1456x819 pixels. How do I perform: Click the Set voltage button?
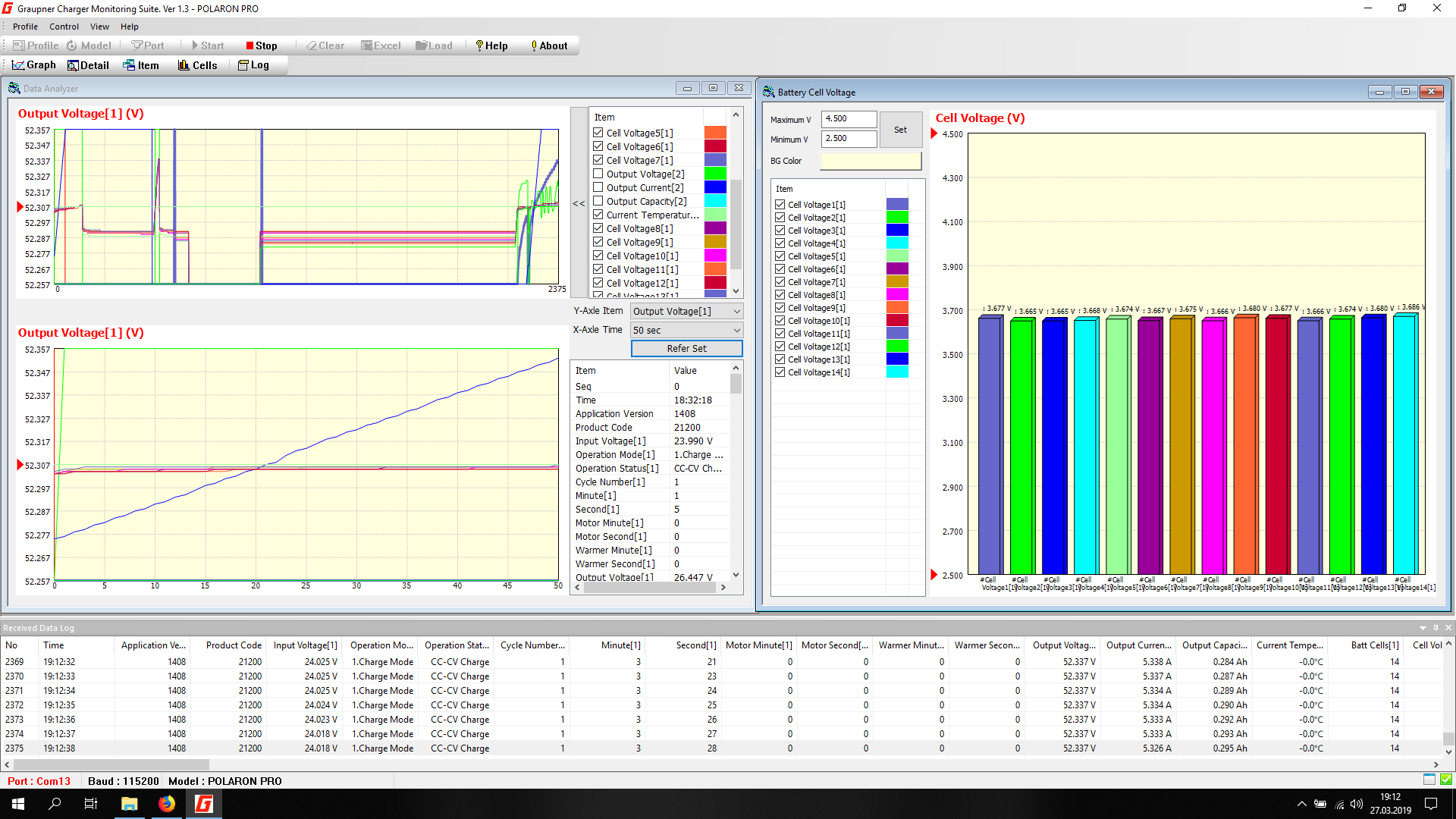pos(900,130)
